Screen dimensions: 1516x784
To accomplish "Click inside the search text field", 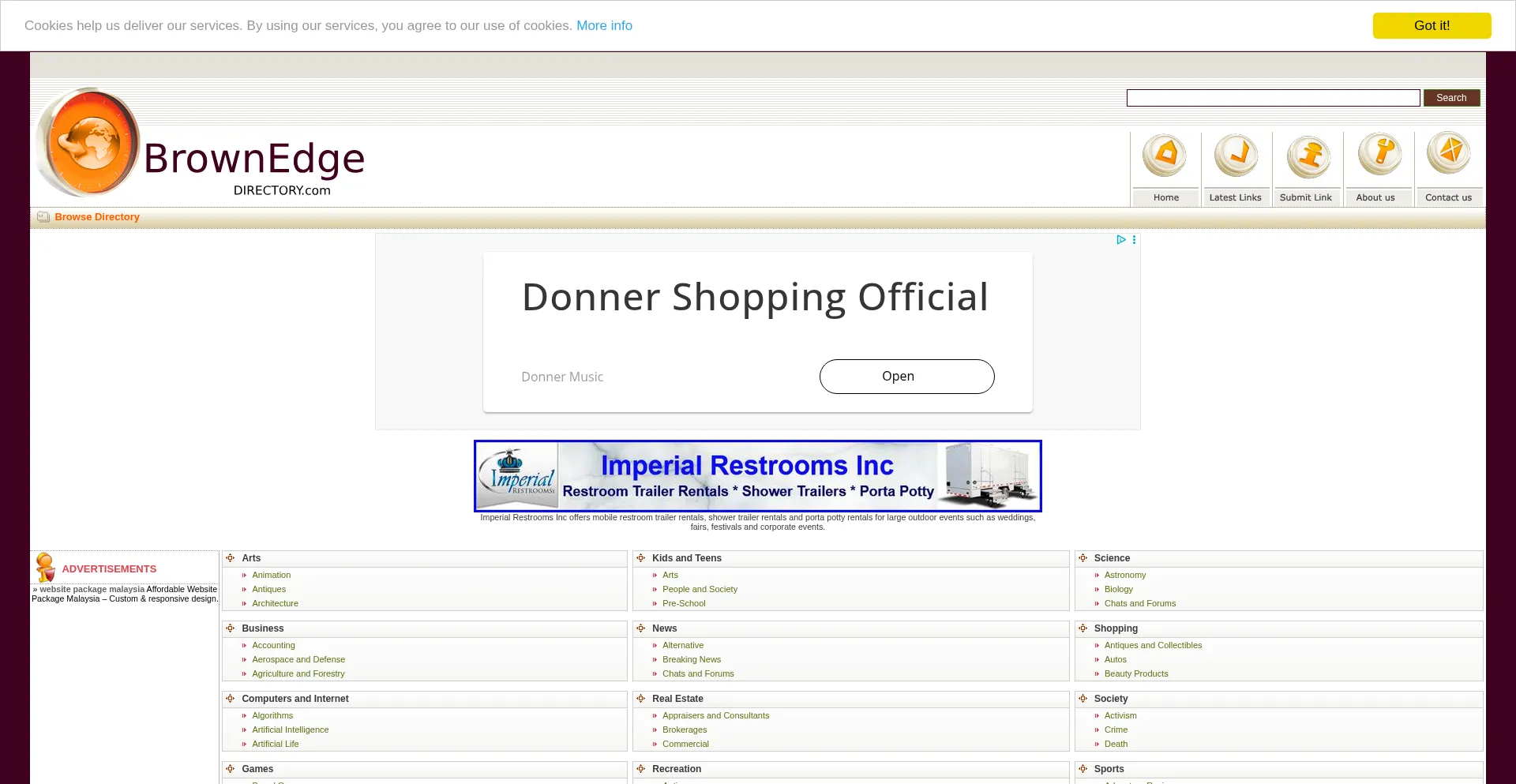I will [x=1272, y=98].
